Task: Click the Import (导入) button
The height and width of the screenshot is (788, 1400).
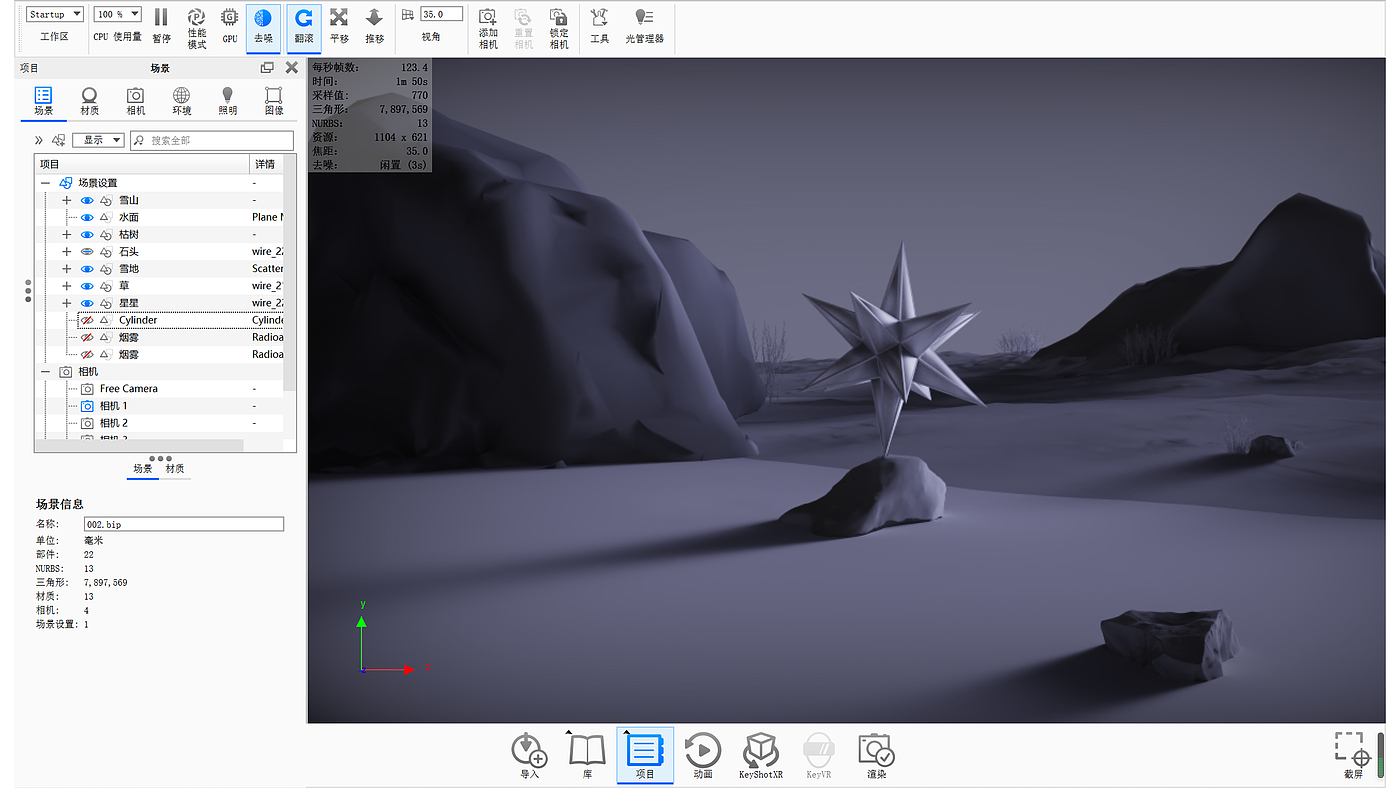Action: pyautogui.click(x=529, y=755)
